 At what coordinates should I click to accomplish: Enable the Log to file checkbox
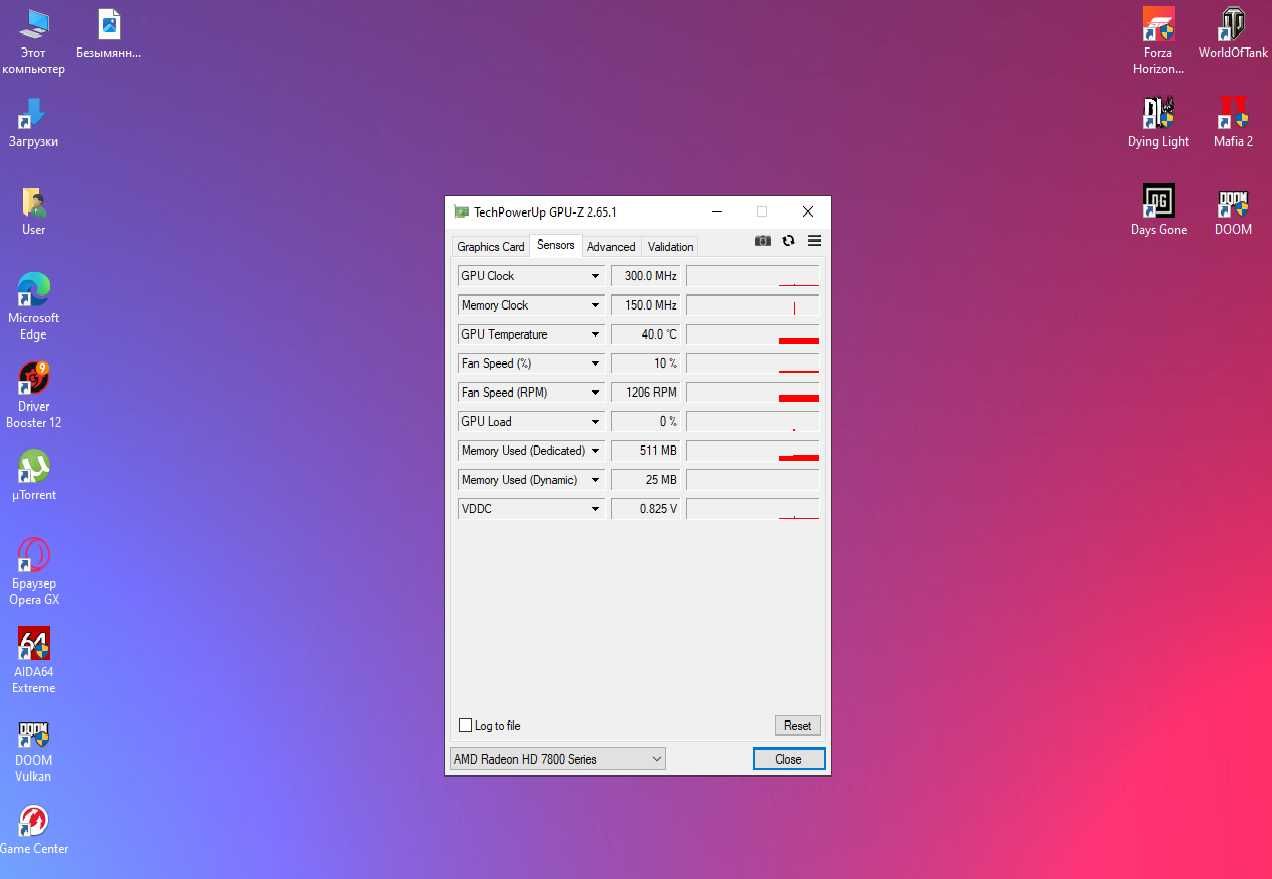point(465,725)
